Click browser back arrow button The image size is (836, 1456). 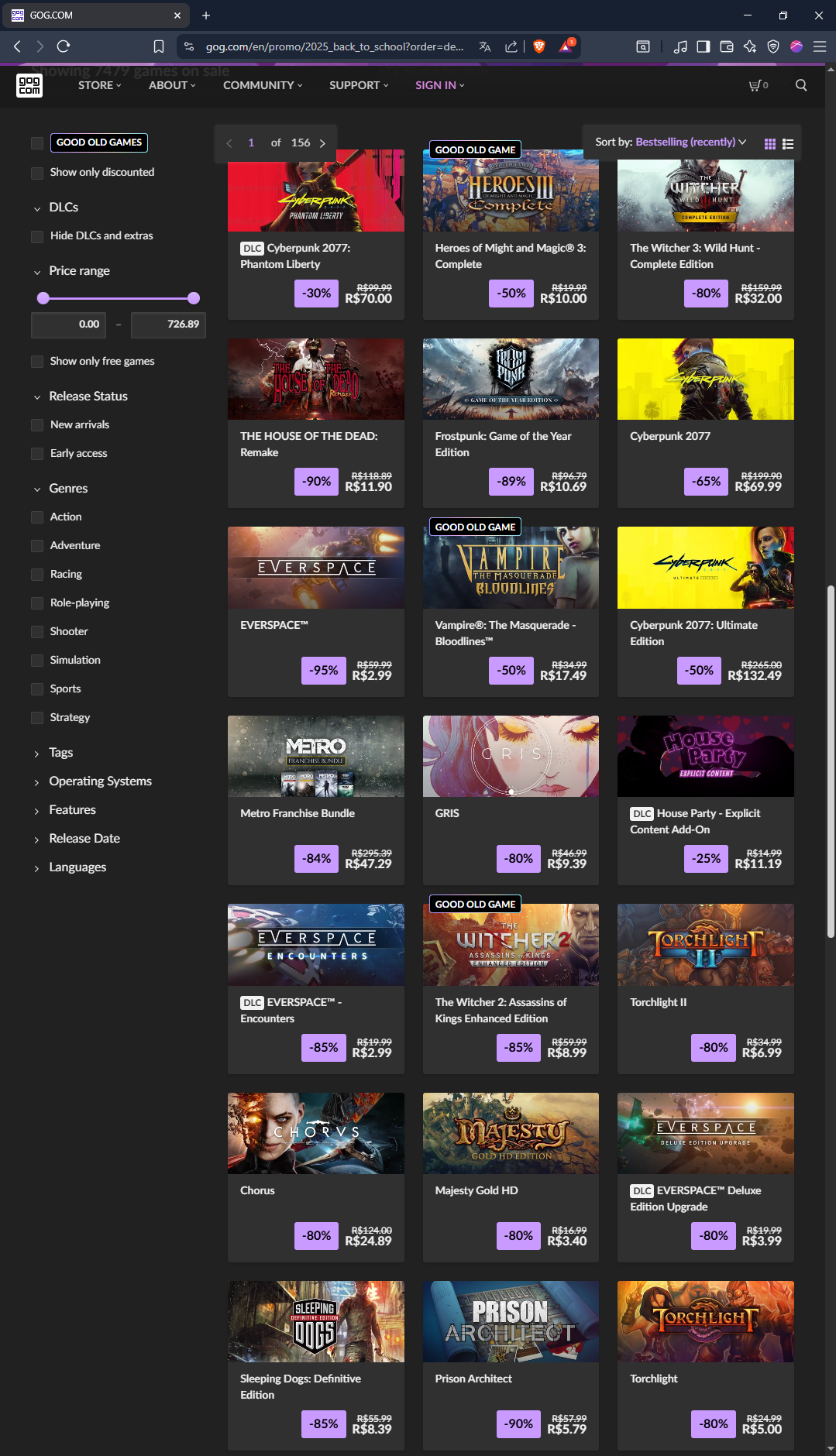[x=17, y=46]
